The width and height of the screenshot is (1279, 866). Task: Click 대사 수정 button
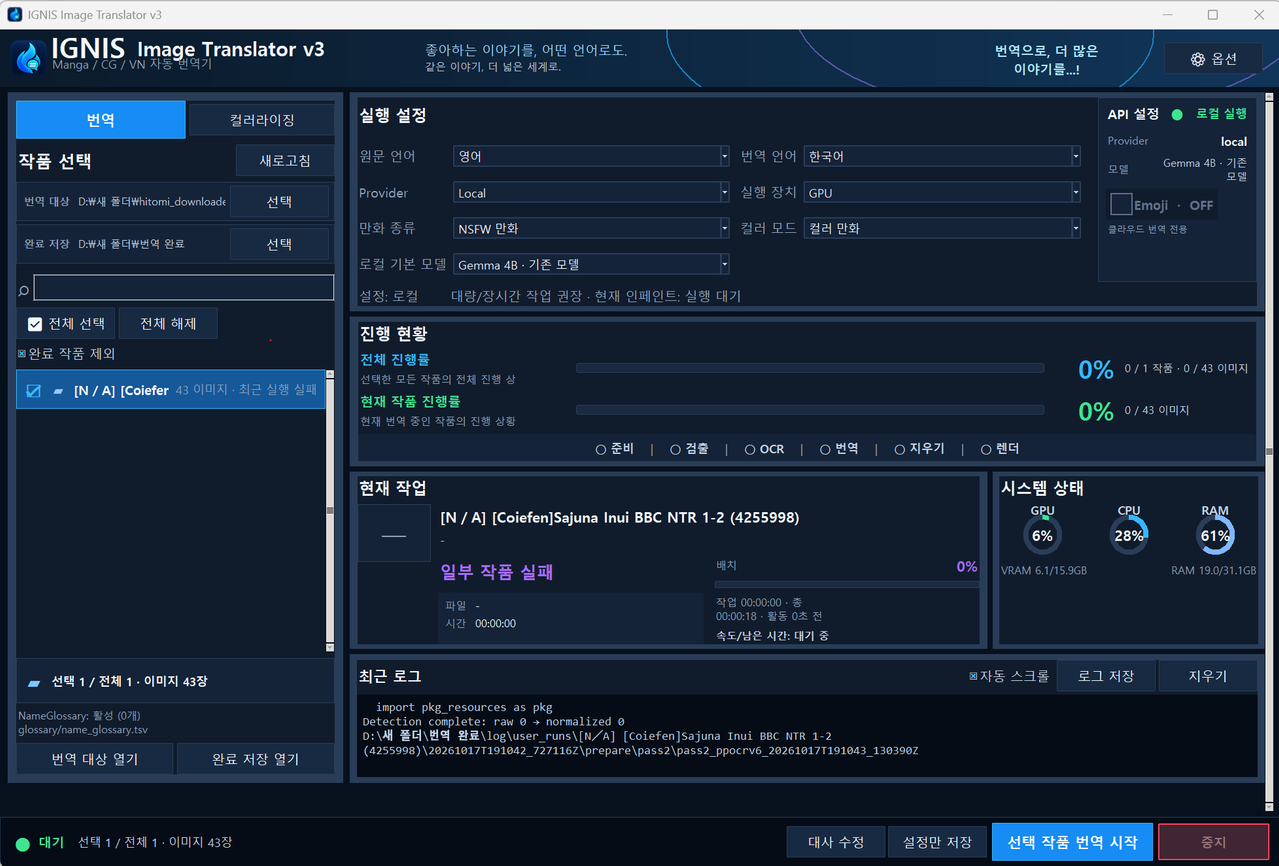point(836,843)
